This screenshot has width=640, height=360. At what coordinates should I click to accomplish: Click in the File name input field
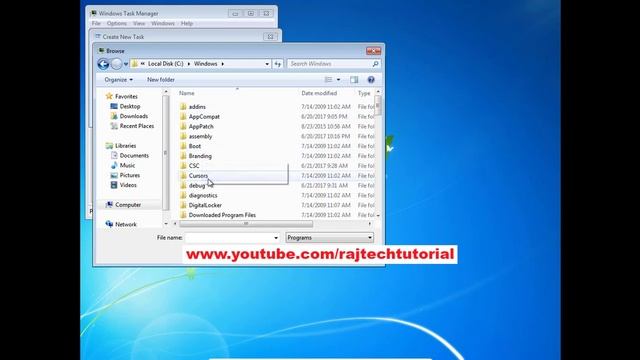pos(229,238)
